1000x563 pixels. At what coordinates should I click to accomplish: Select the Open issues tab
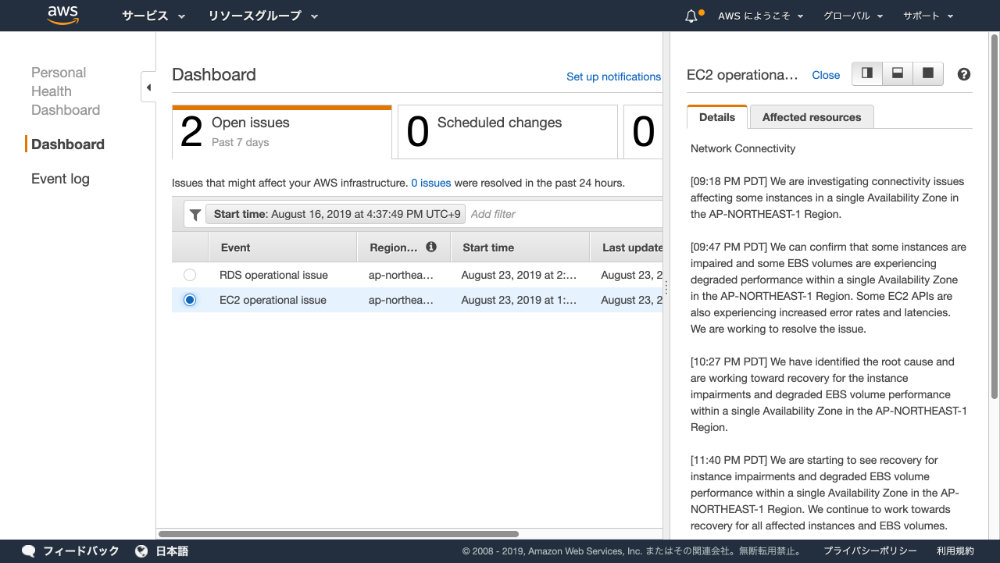(281, 132)
